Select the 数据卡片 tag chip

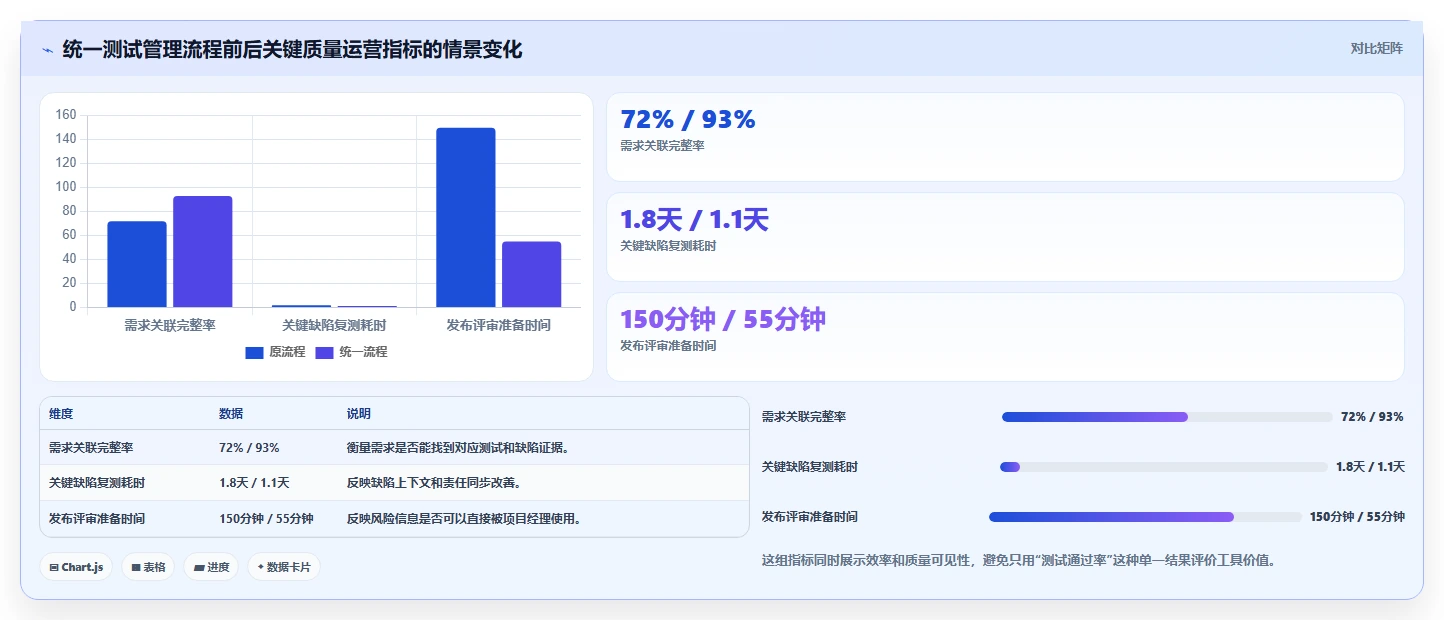click(284, 567)
